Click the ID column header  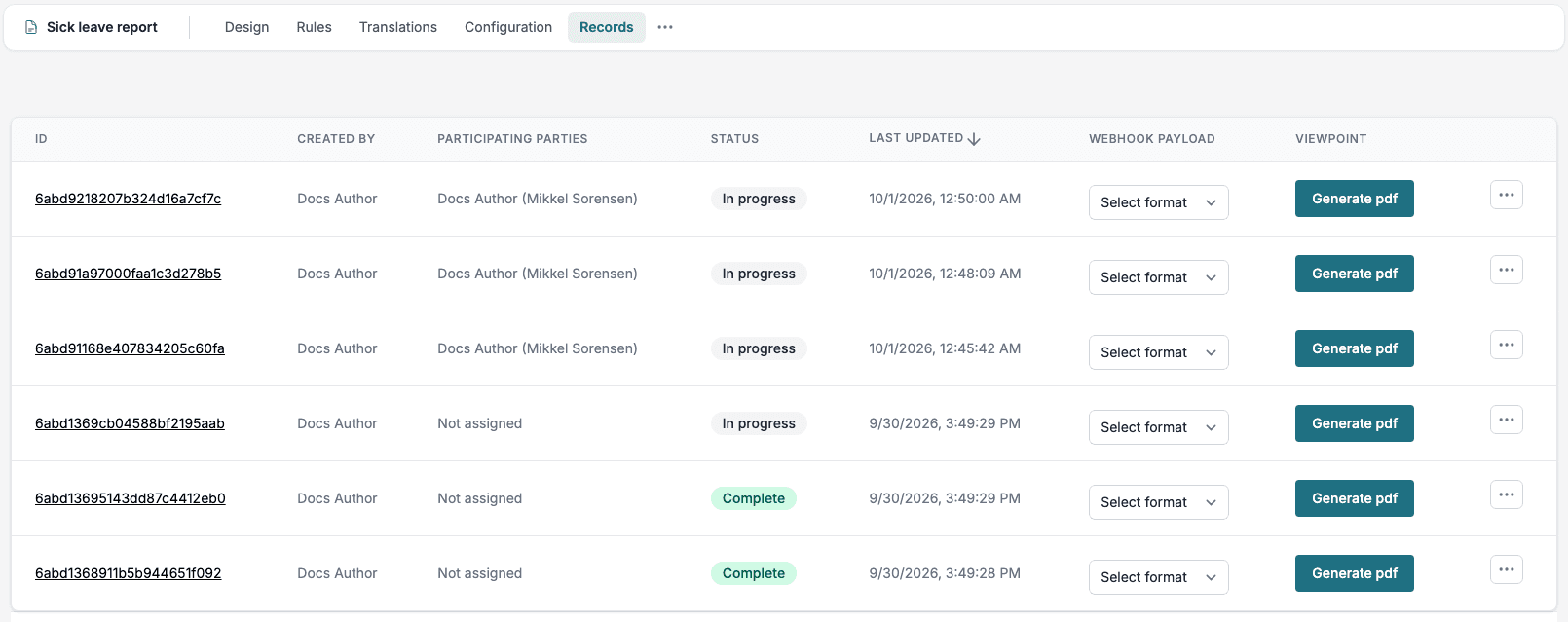coord(41,139)
